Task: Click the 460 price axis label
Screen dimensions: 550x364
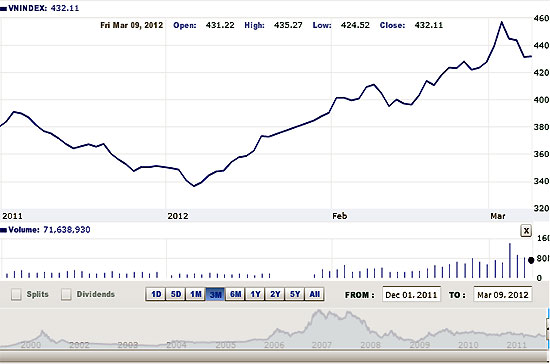Action: (x=542, y=18)
